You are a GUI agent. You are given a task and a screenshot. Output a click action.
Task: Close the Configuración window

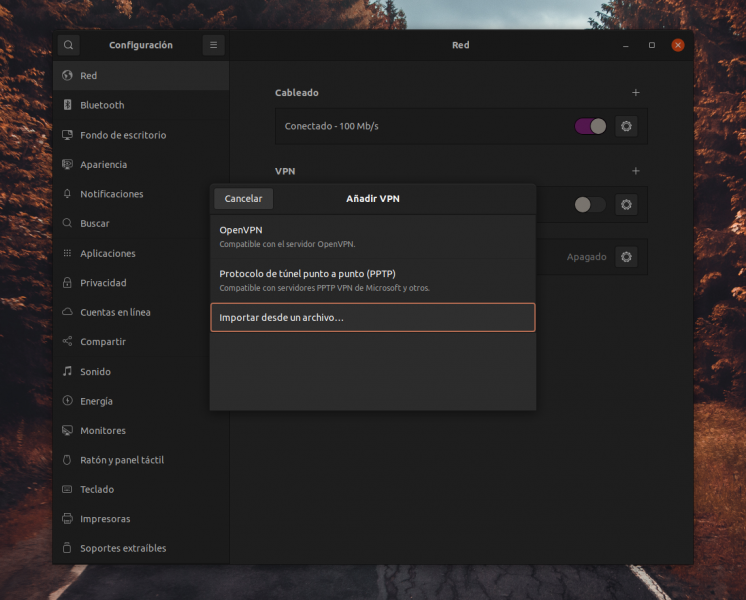678,45
